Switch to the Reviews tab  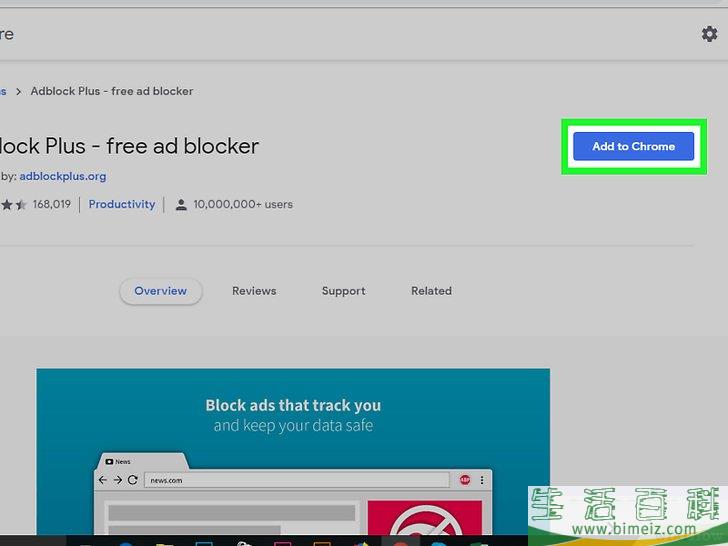click(254, 291)
